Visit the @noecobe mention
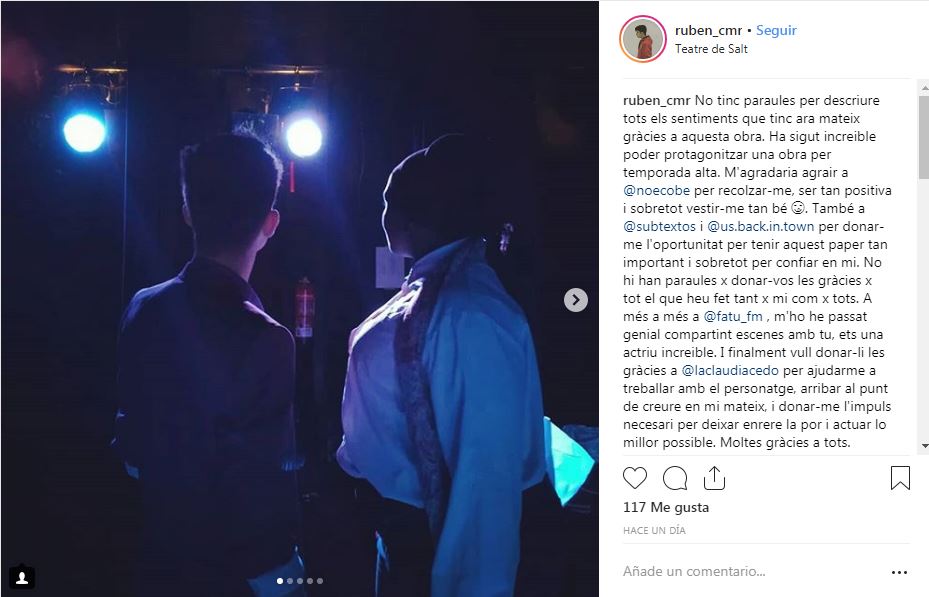The height and width of the screenshot is (597, 929). point(656,191)
